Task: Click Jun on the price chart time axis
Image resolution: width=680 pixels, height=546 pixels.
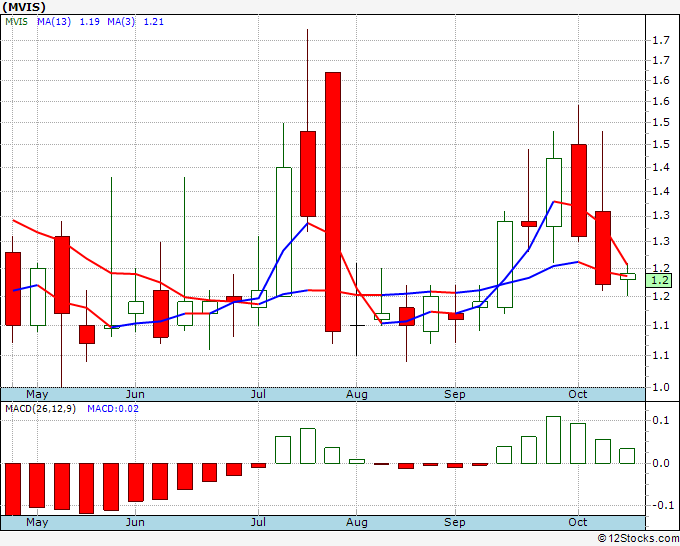Action: coord(135,394)
